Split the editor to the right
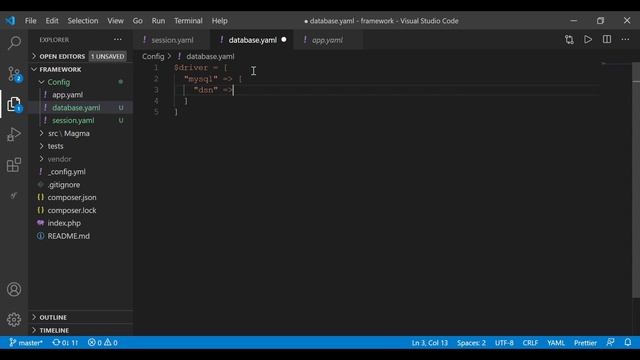The height and width of the screenshot is (360, 640). 607,40
